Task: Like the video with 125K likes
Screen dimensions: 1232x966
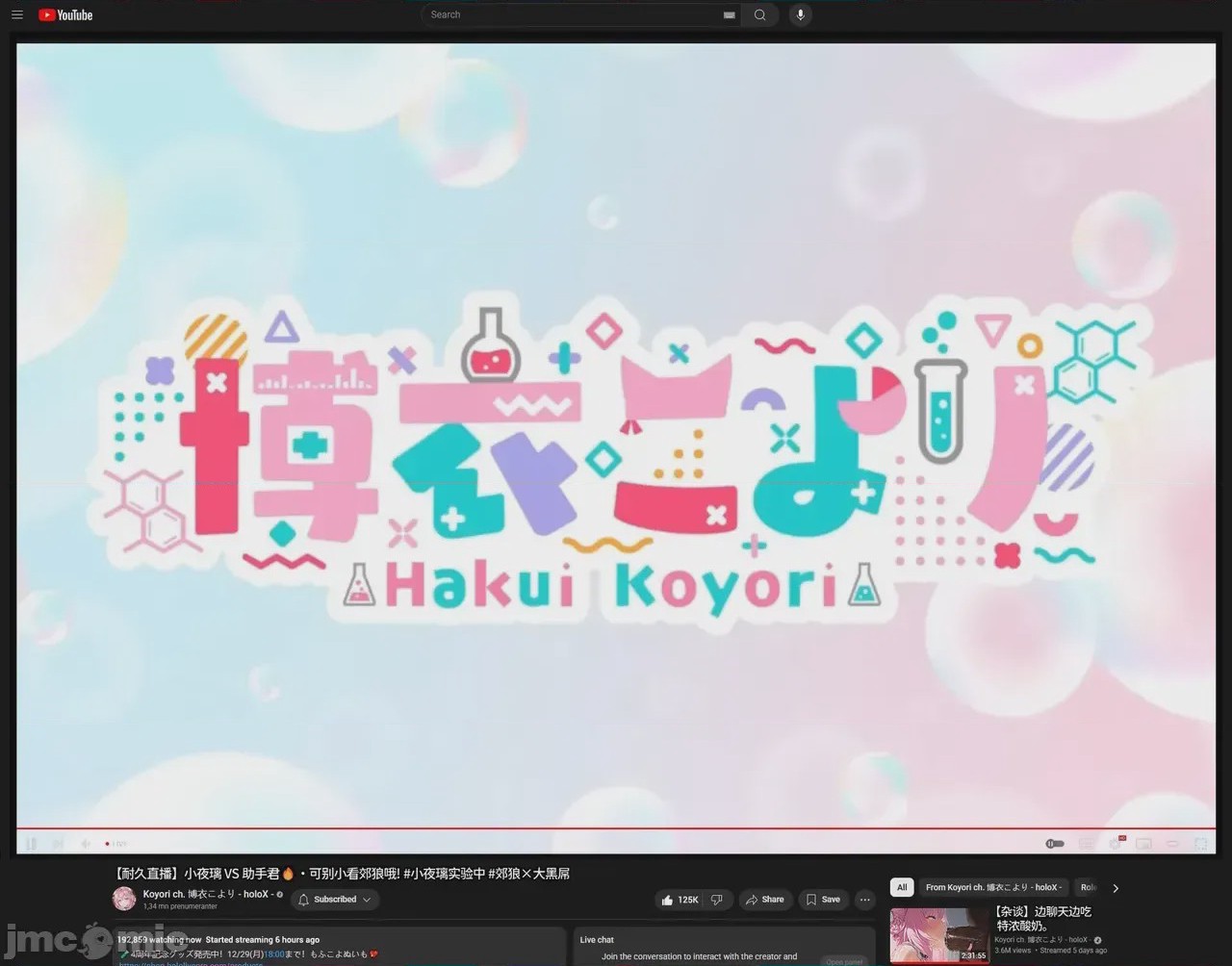Action: (680, 900)
